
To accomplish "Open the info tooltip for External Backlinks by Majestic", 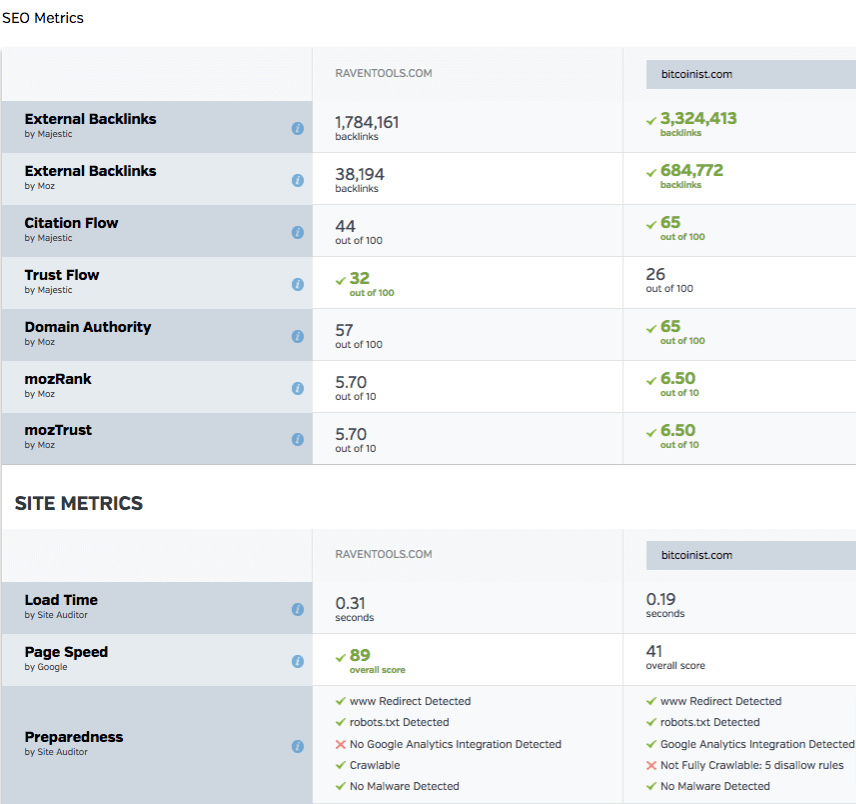I will click(x=297, y=128).
